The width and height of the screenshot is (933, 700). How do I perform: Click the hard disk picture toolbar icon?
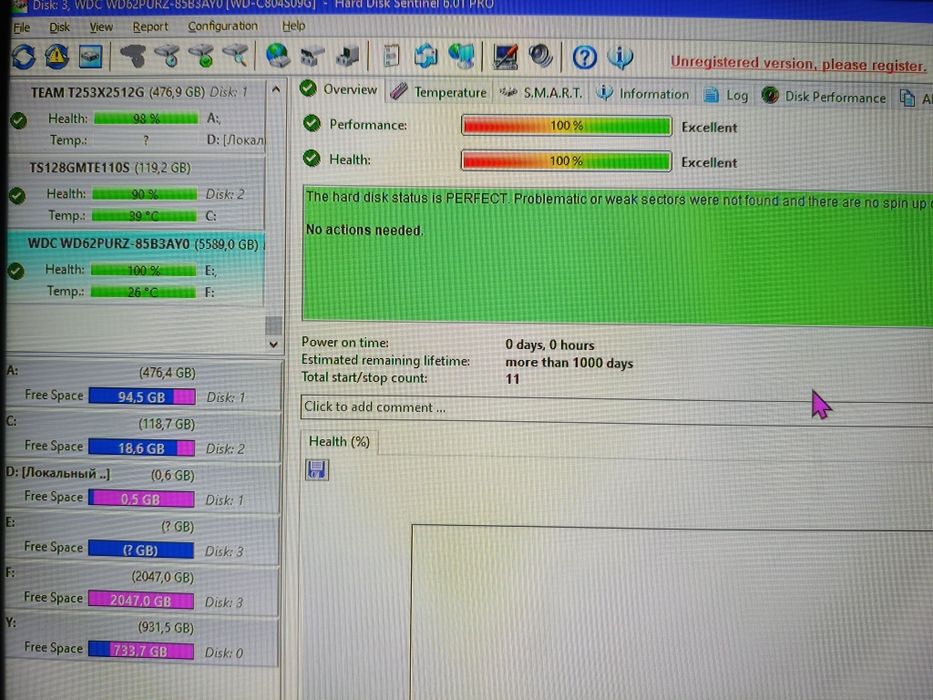pos(90,57)
